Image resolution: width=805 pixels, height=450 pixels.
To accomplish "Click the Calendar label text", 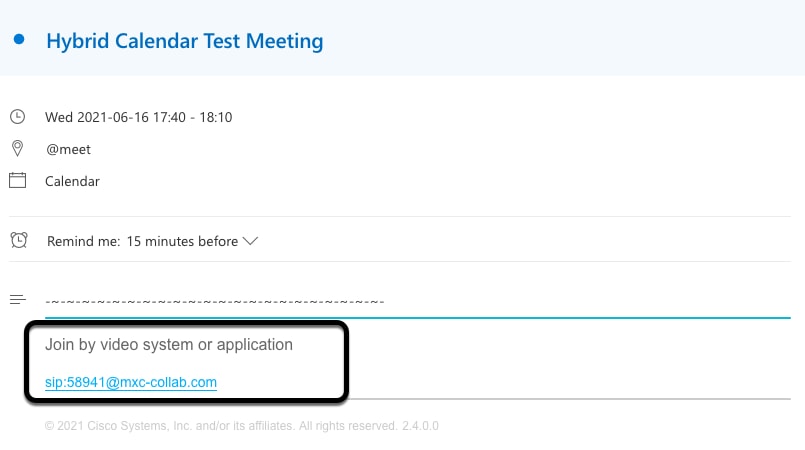I will point(72,181).
